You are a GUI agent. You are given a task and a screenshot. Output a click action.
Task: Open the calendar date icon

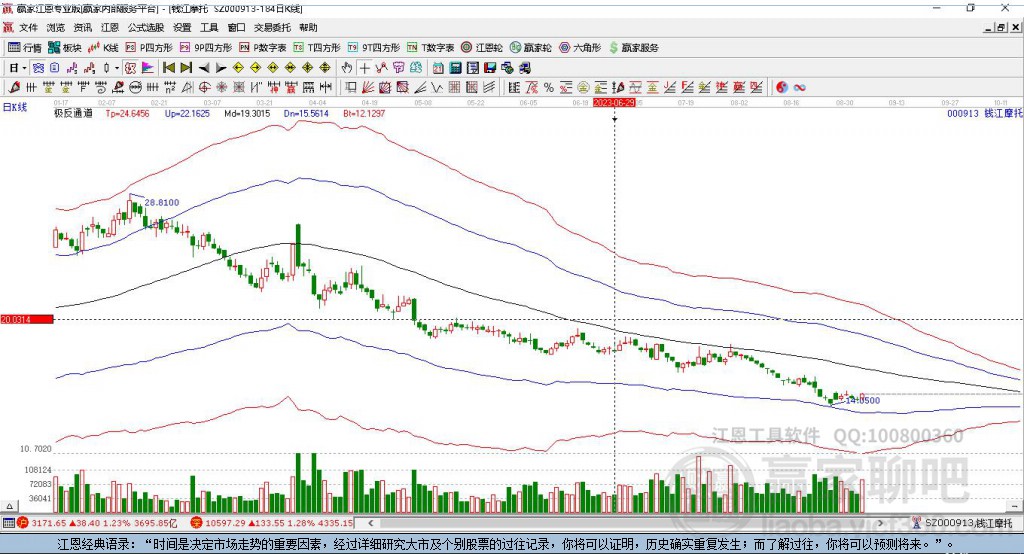click(x=438, y=68)
